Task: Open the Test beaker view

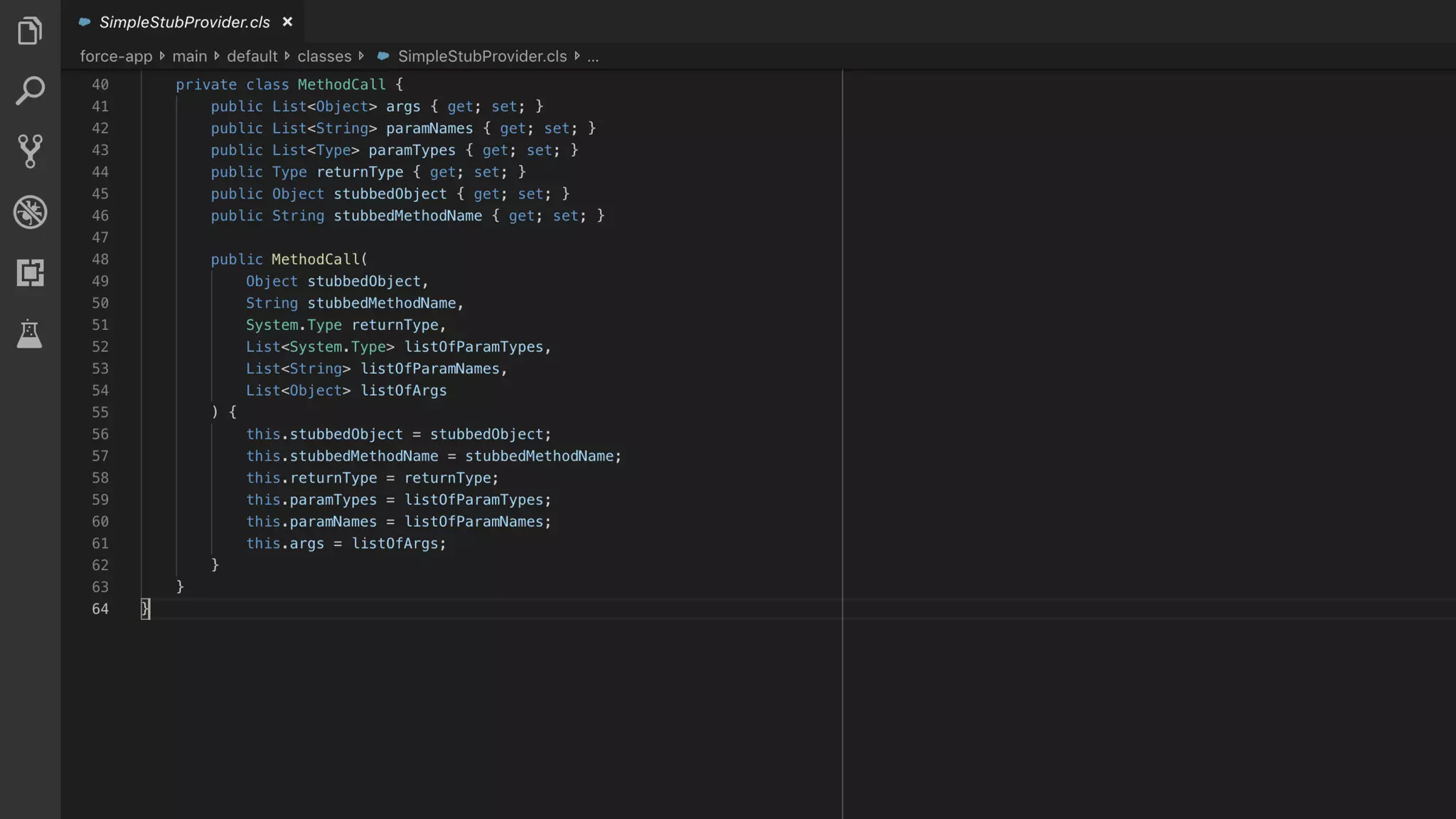Action: pyautogui.click(x=30, y=333)
